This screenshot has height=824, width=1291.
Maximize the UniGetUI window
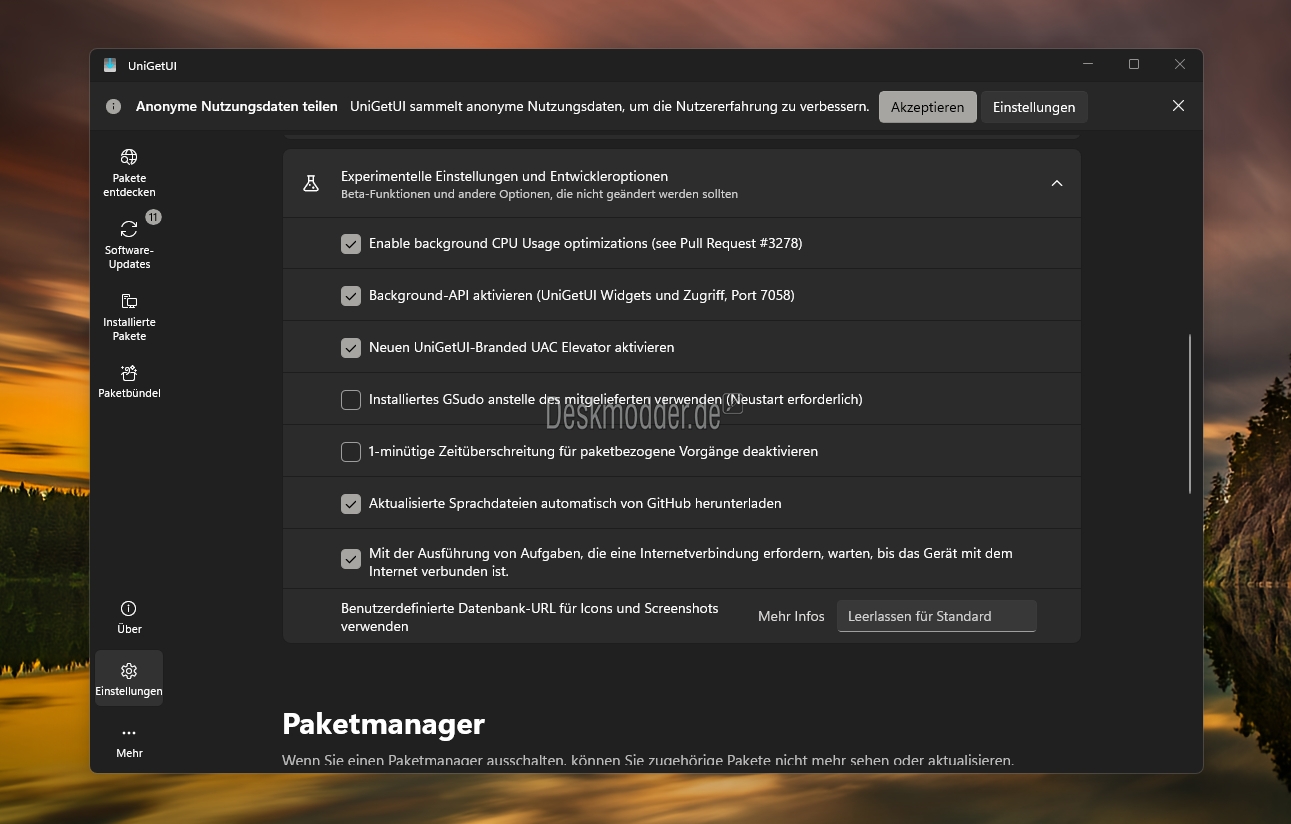tap(1134, 64)
